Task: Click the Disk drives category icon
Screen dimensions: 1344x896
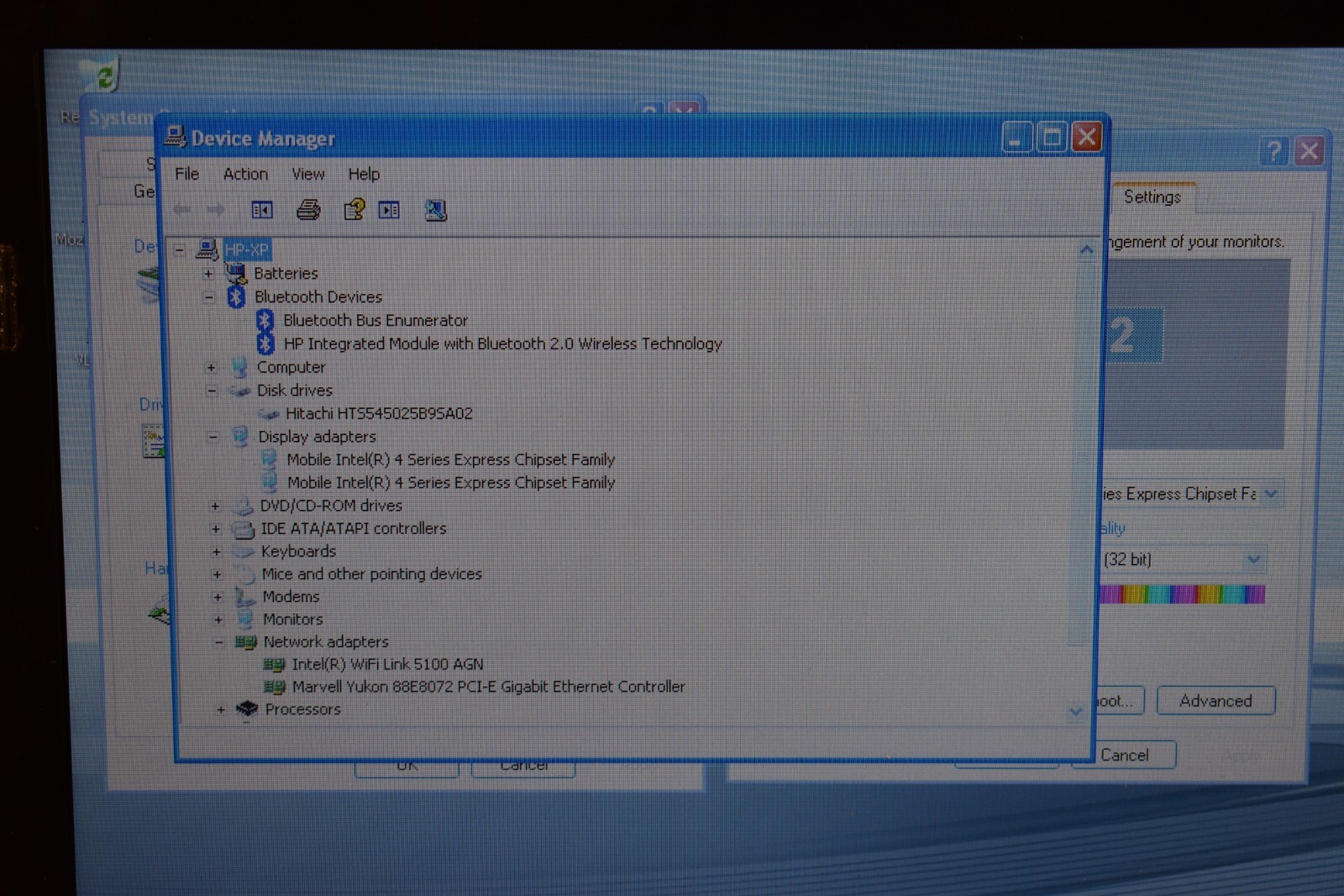Action: coord(240,390)
